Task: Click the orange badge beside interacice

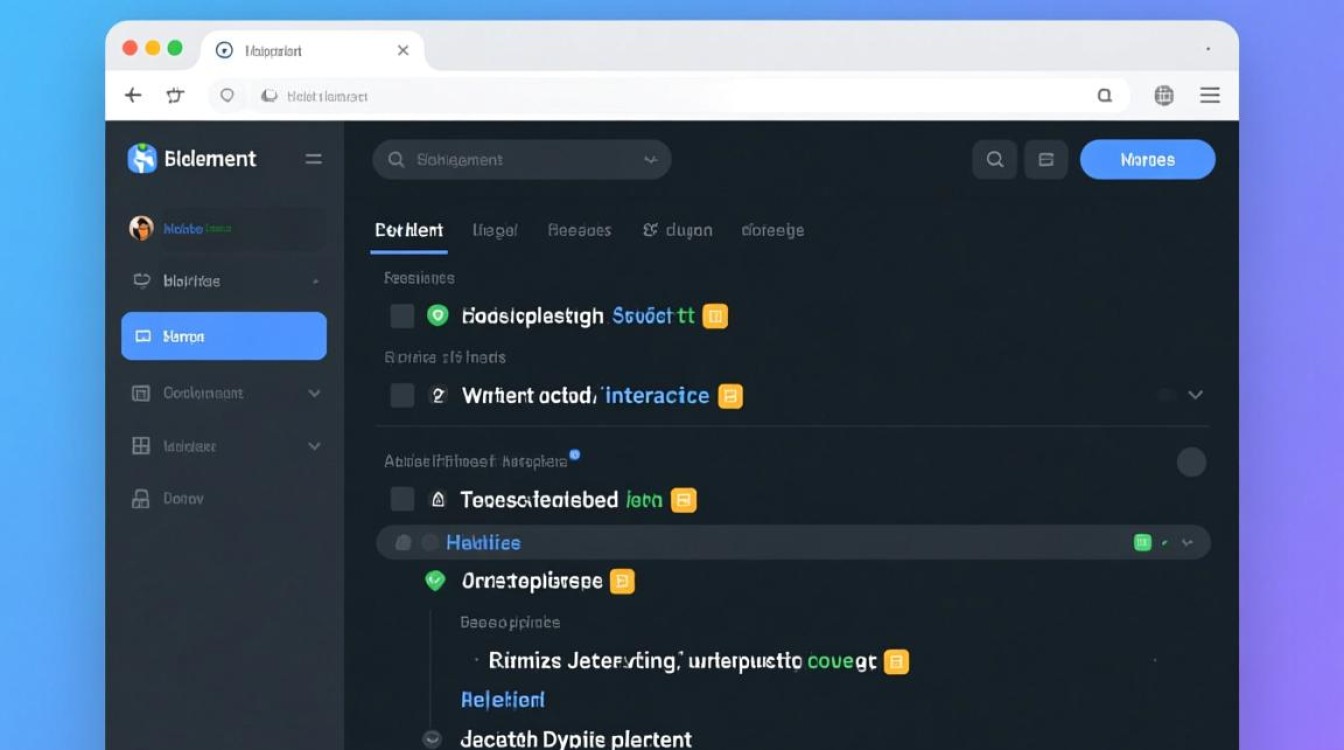Action: pyautogui.click(x=729, y=395)
